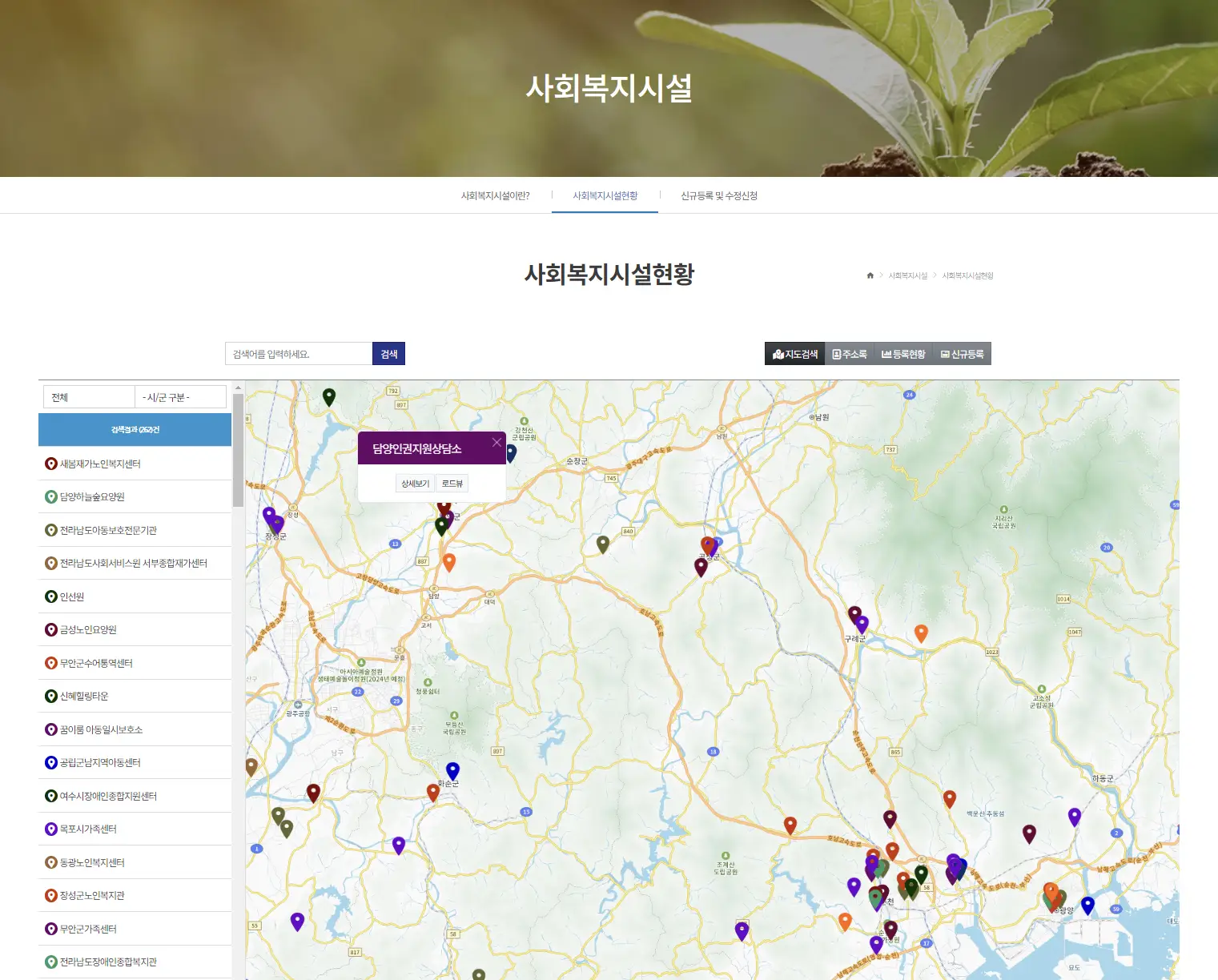Screen dimensions: 1218x980
Task: Open 상세보기 in the 담양인권지원상담소 popup
Action: (x=413, y=483)
